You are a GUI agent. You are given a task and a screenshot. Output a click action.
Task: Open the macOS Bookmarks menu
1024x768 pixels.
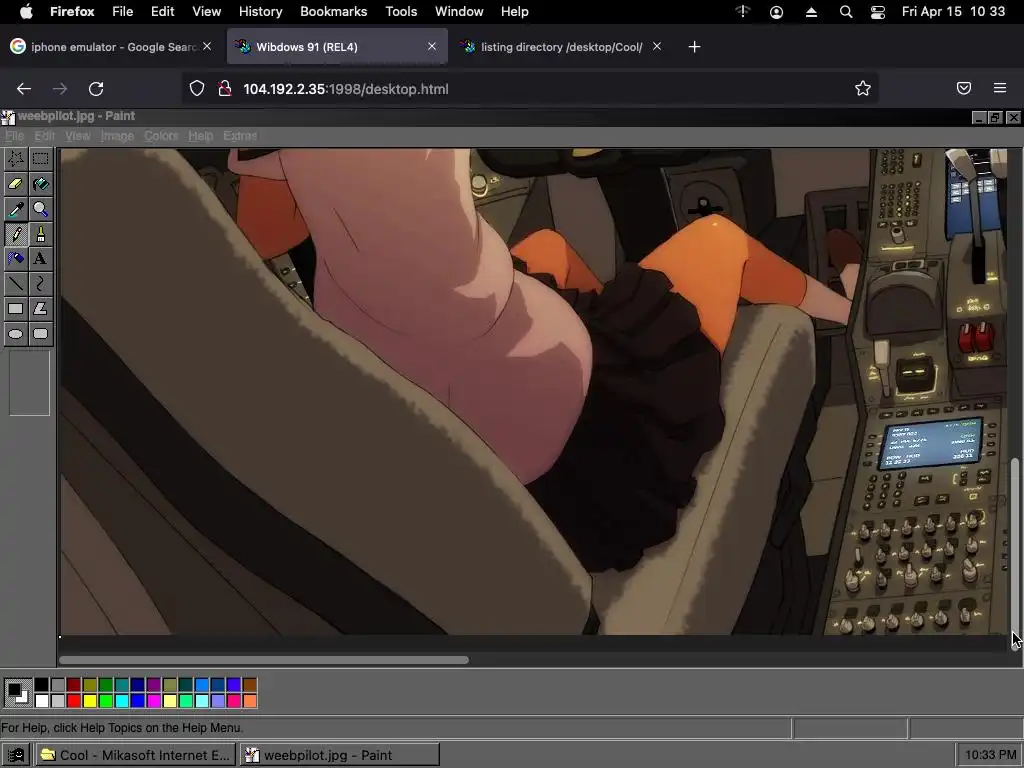pos(333,12)
